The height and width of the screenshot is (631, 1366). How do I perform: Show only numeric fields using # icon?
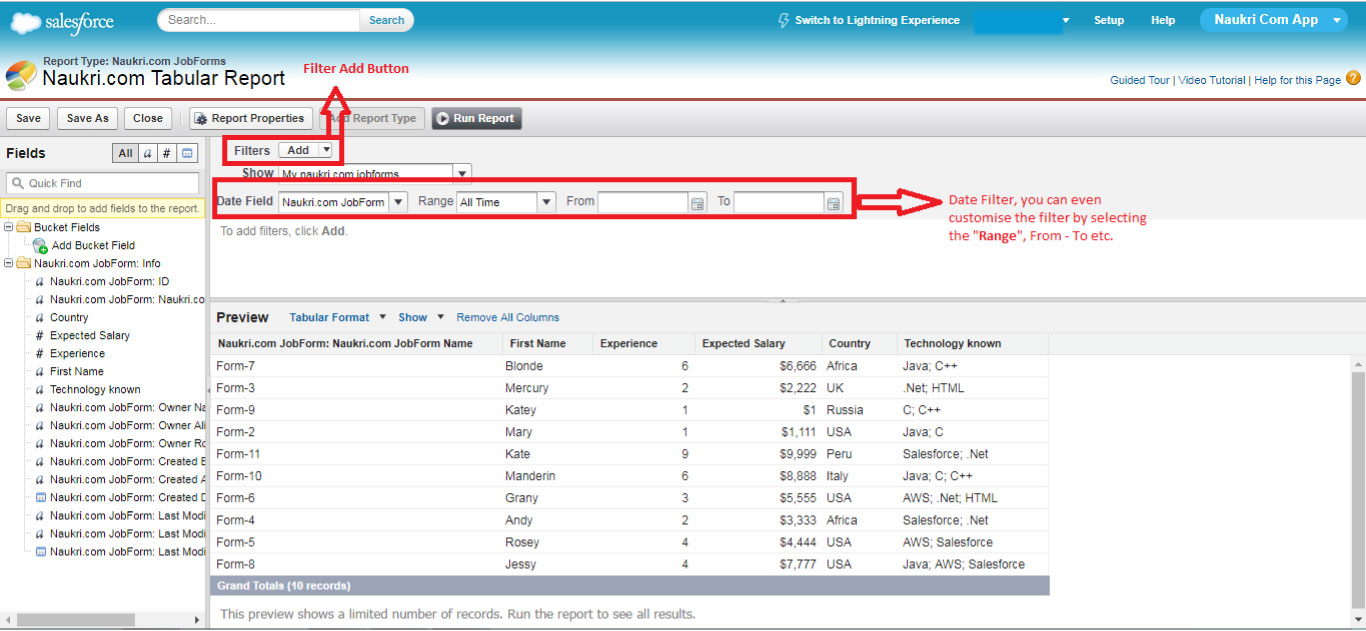(x=168, y=152)
